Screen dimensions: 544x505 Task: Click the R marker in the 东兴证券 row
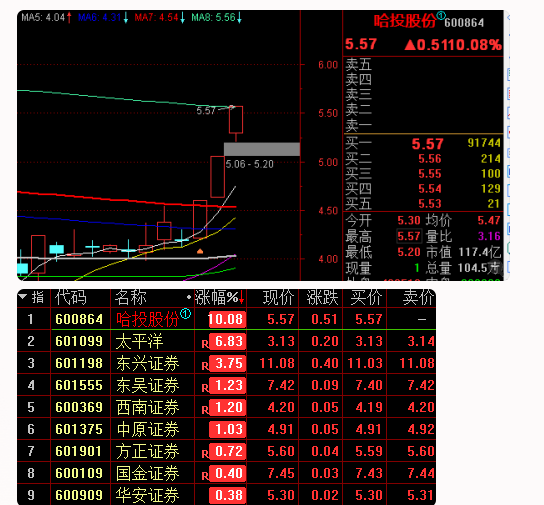[205, 366]
